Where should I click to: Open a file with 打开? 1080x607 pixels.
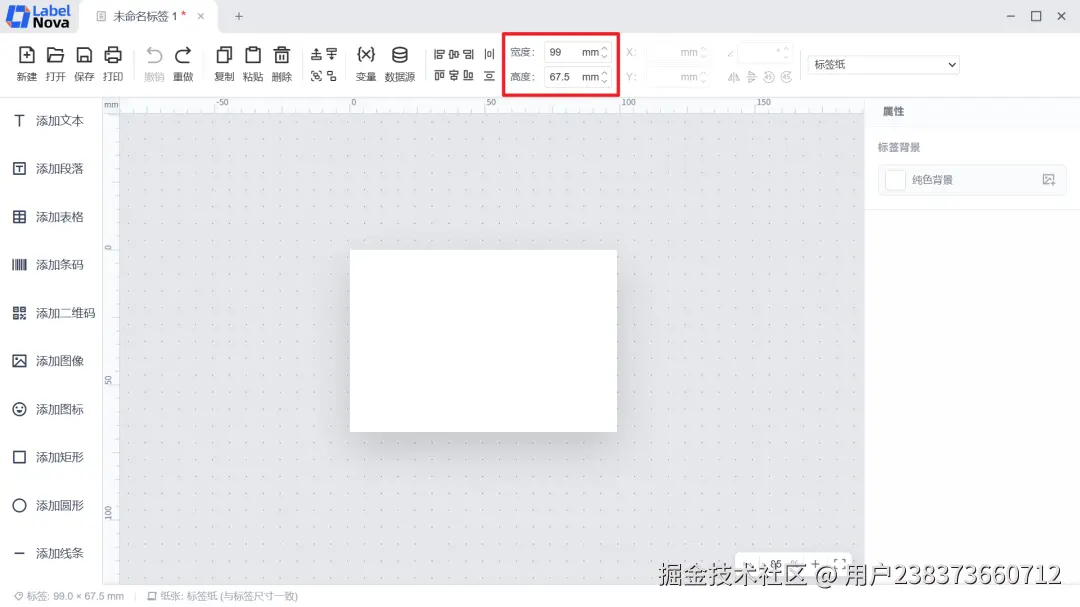[55, 63]
